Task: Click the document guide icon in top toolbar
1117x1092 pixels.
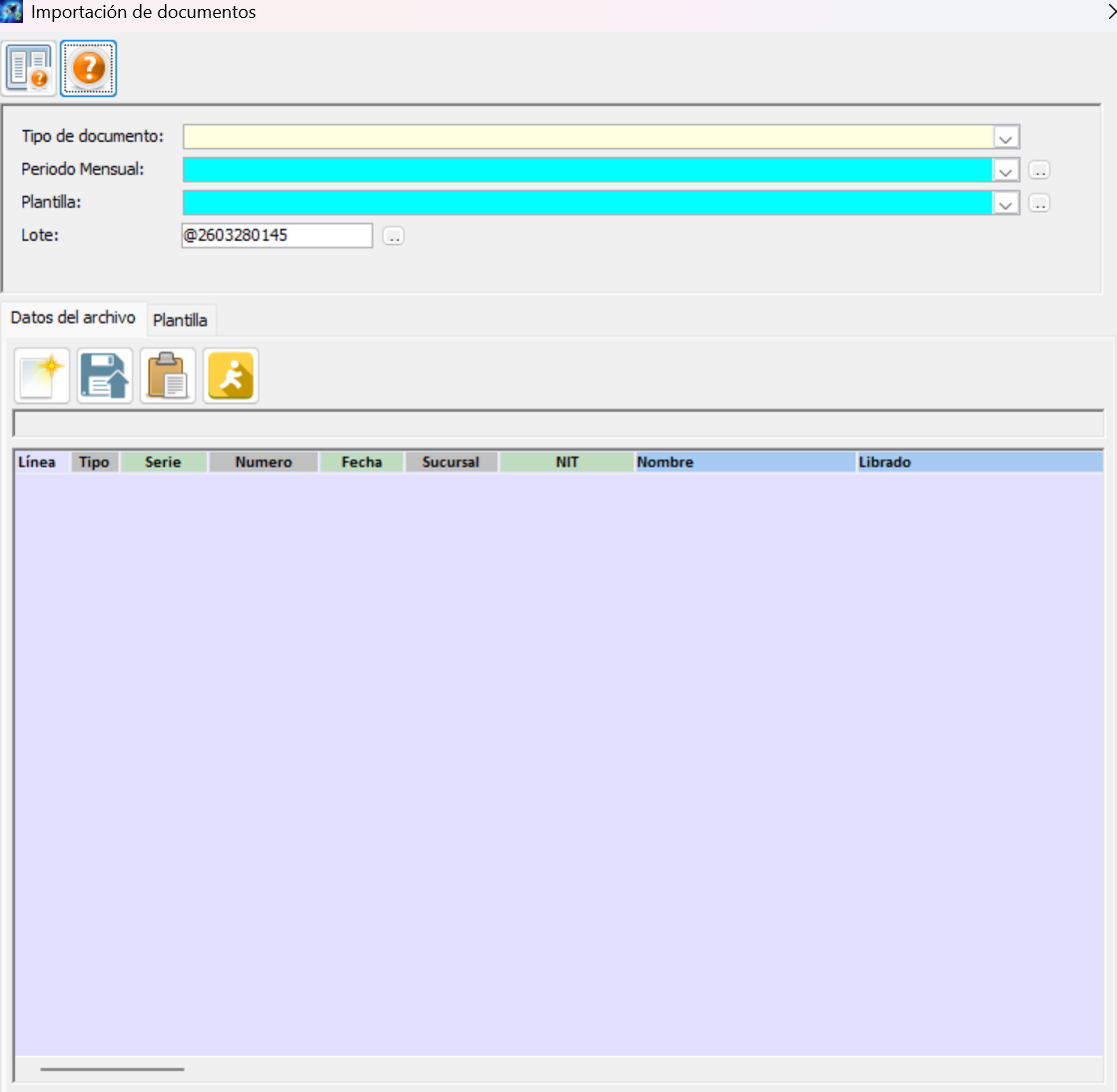Action: (29, 68)
